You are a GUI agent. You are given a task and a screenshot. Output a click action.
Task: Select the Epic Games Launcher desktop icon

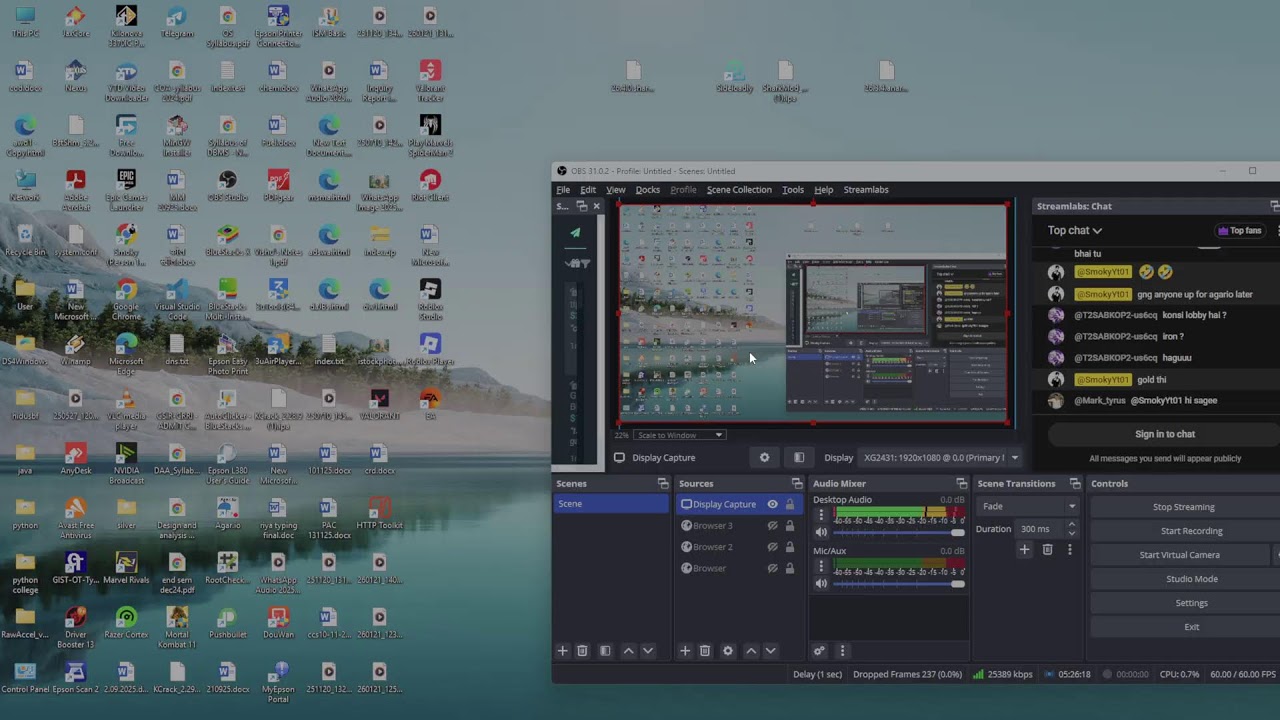click(126, 190)
